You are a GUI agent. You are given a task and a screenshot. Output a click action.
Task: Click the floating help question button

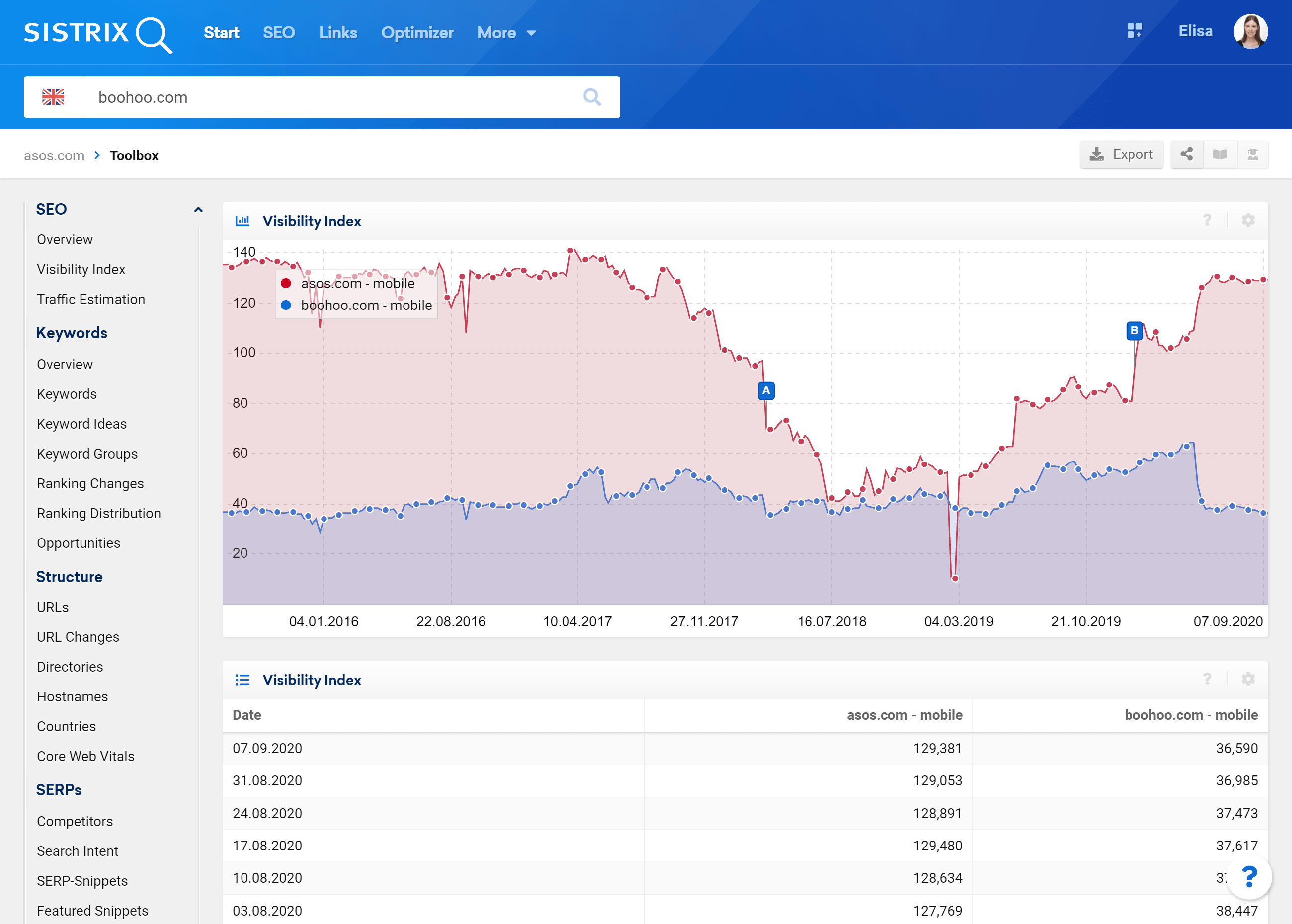tap(1249, 877)
